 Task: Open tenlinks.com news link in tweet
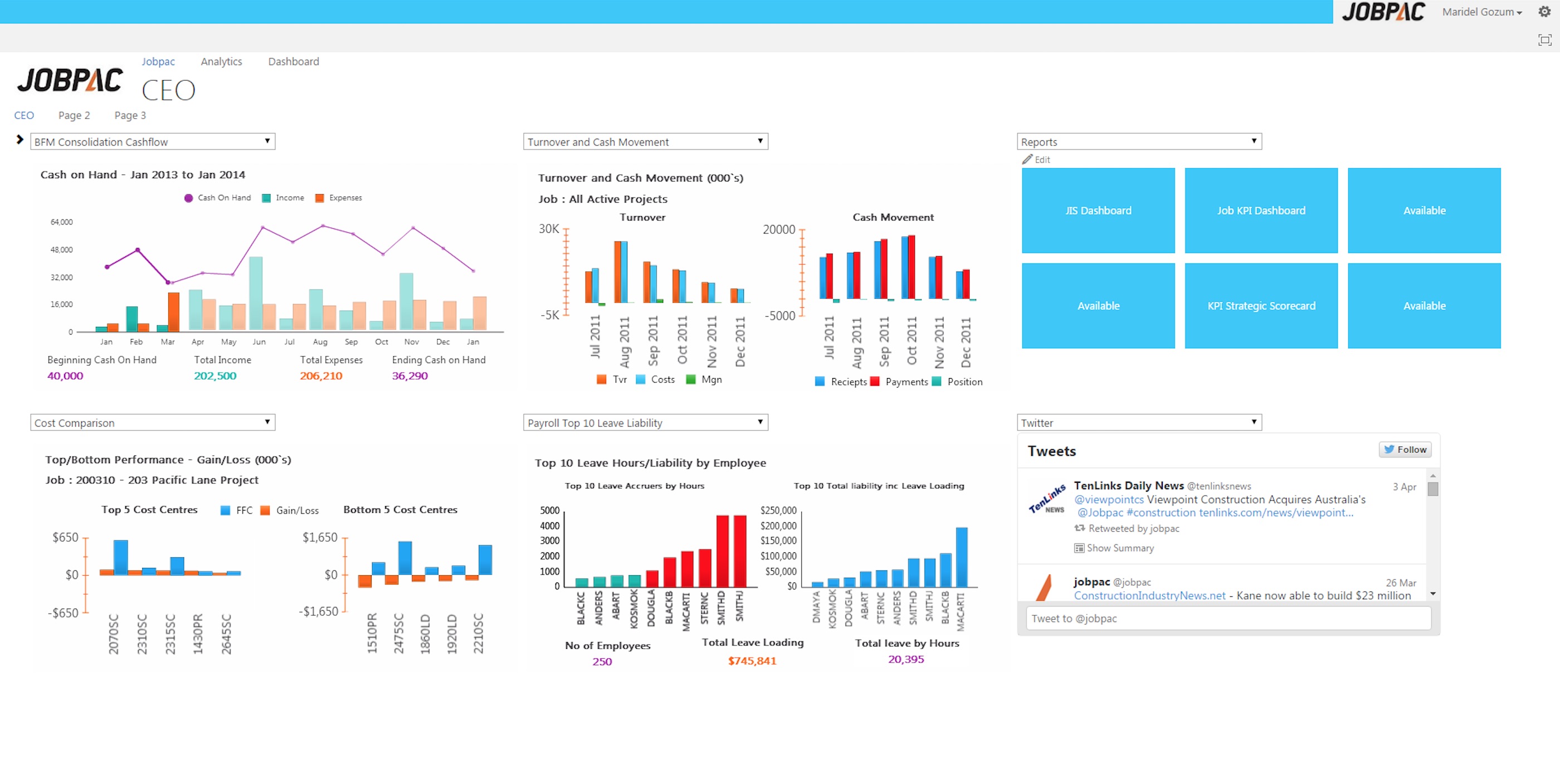pyautogui.click(x=1275, y=512)
